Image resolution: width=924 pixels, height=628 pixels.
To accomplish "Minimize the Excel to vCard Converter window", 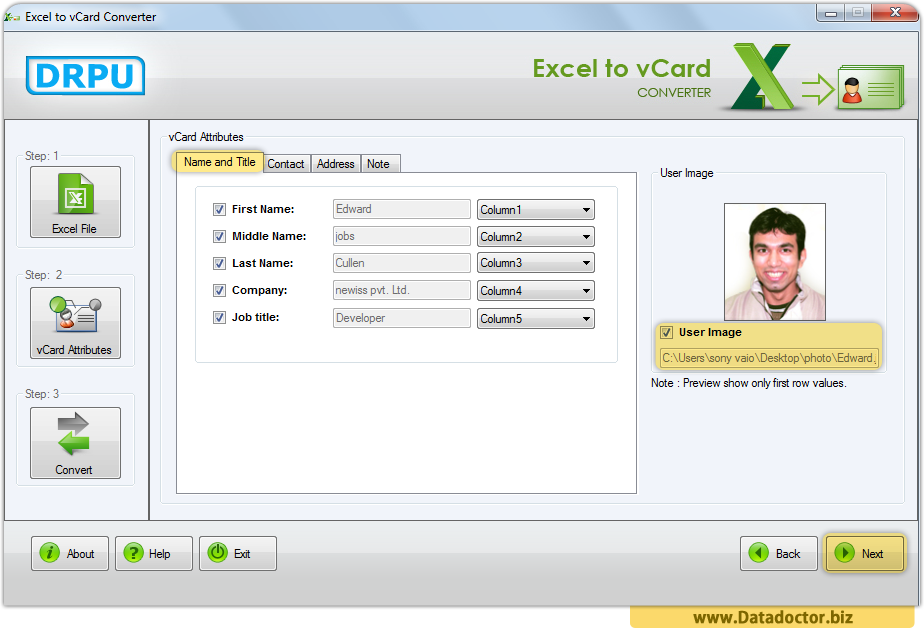I will pyautogui.click(x=831, y=13).
